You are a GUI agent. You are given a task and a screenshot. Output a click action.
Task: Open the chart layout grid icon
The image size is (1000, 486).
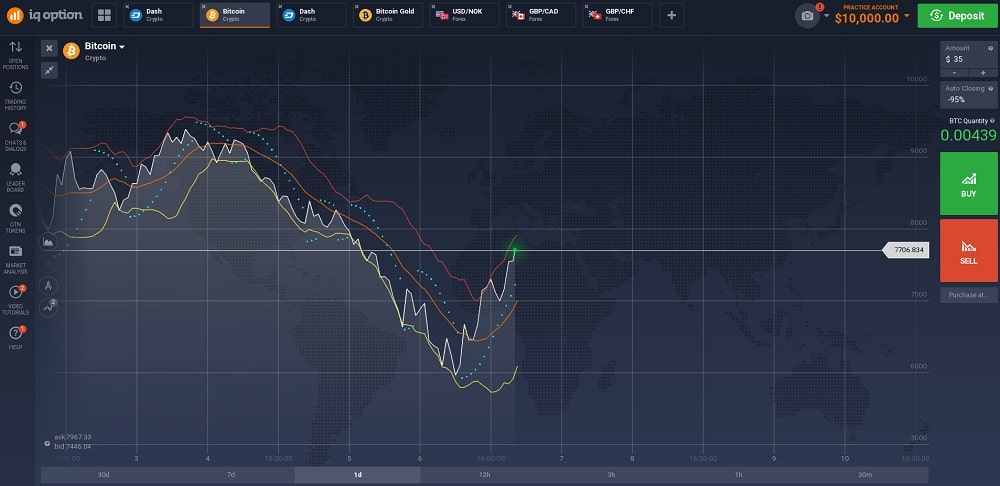(x=105, y=16)
